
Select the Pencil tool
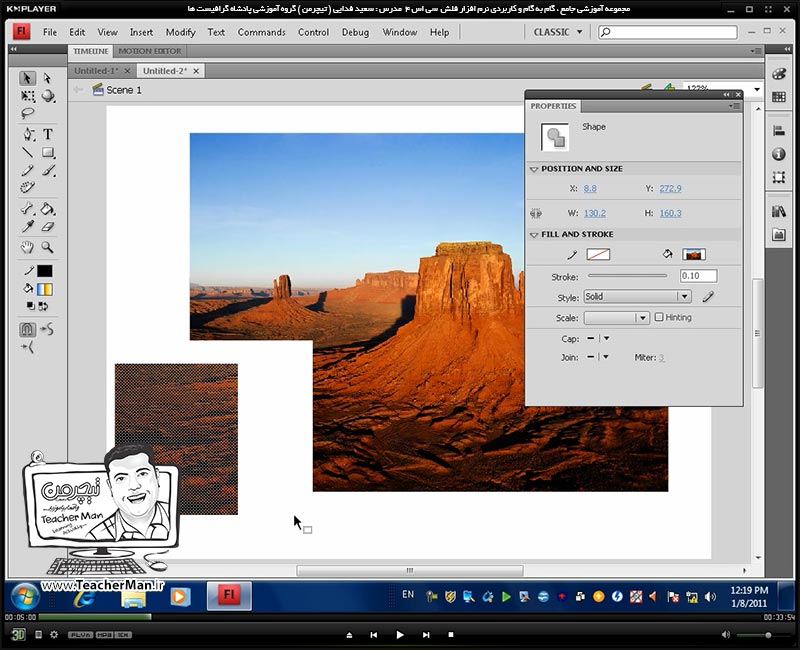[28, 170]
